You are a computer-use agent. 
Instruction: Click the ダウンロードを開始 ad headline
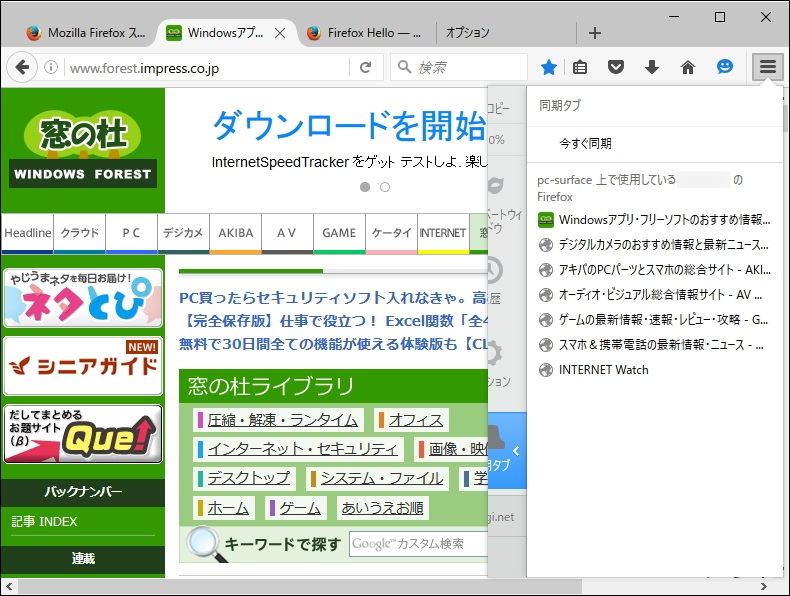coord(349,126)
